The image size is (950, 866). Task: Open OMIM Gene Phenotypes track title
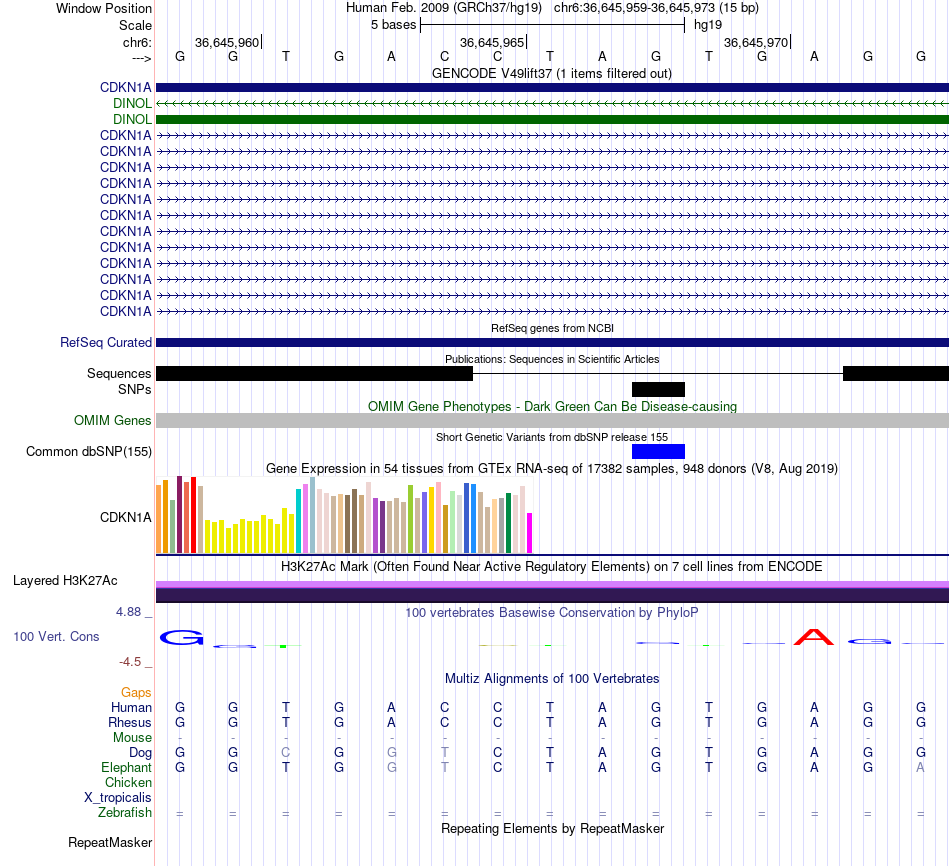[552, 407]
